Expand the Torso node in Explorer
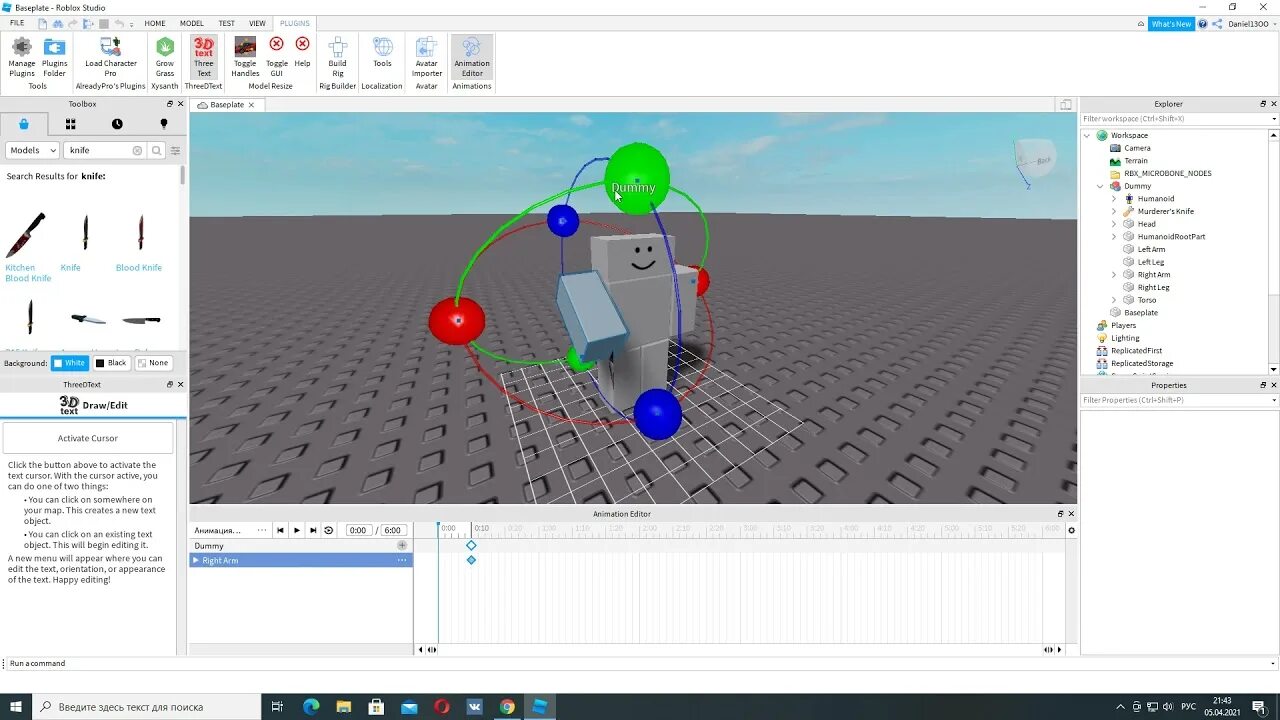The width and height of the screenshot is (1280, 720). [1114, 300]
